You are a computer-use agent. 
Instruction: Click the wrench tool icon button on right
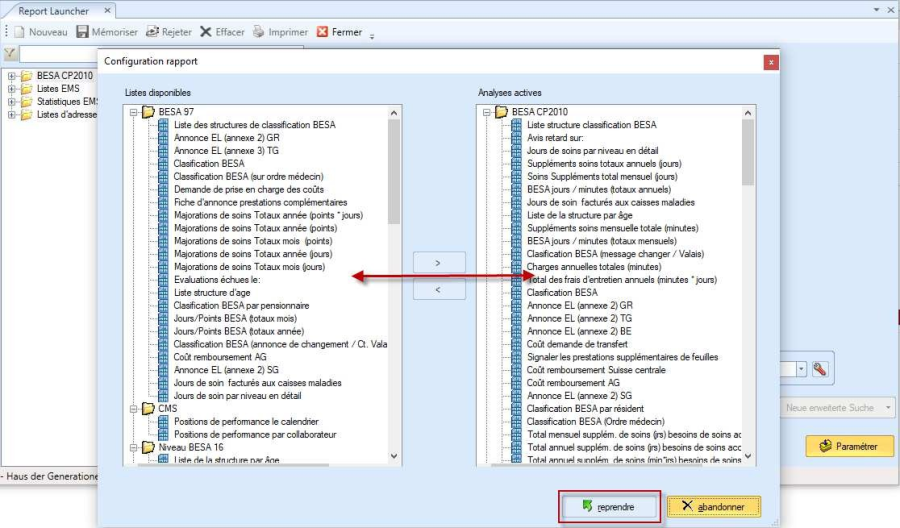820,369
